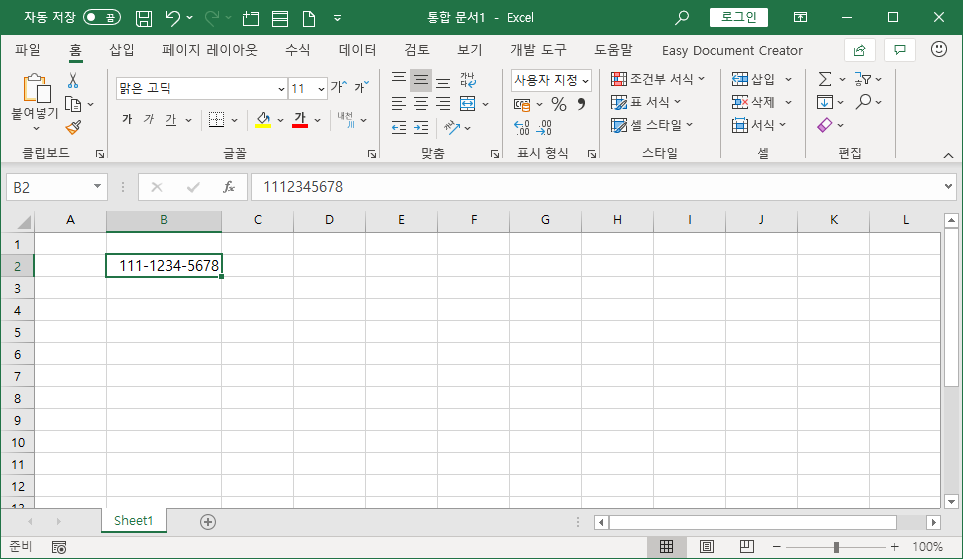Apply the fill color bucket

tap(263, 119)
